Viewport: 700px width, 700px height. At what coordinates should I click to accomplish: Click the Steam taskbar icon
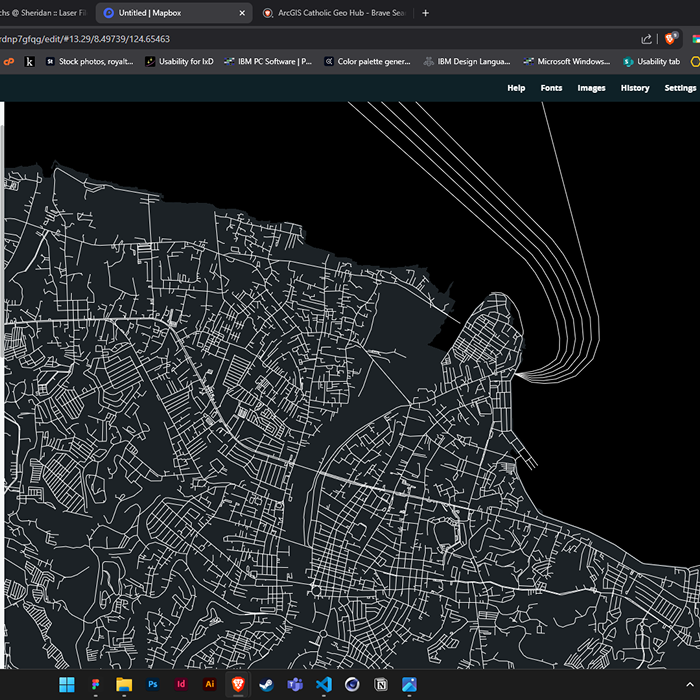pos(266,685)
